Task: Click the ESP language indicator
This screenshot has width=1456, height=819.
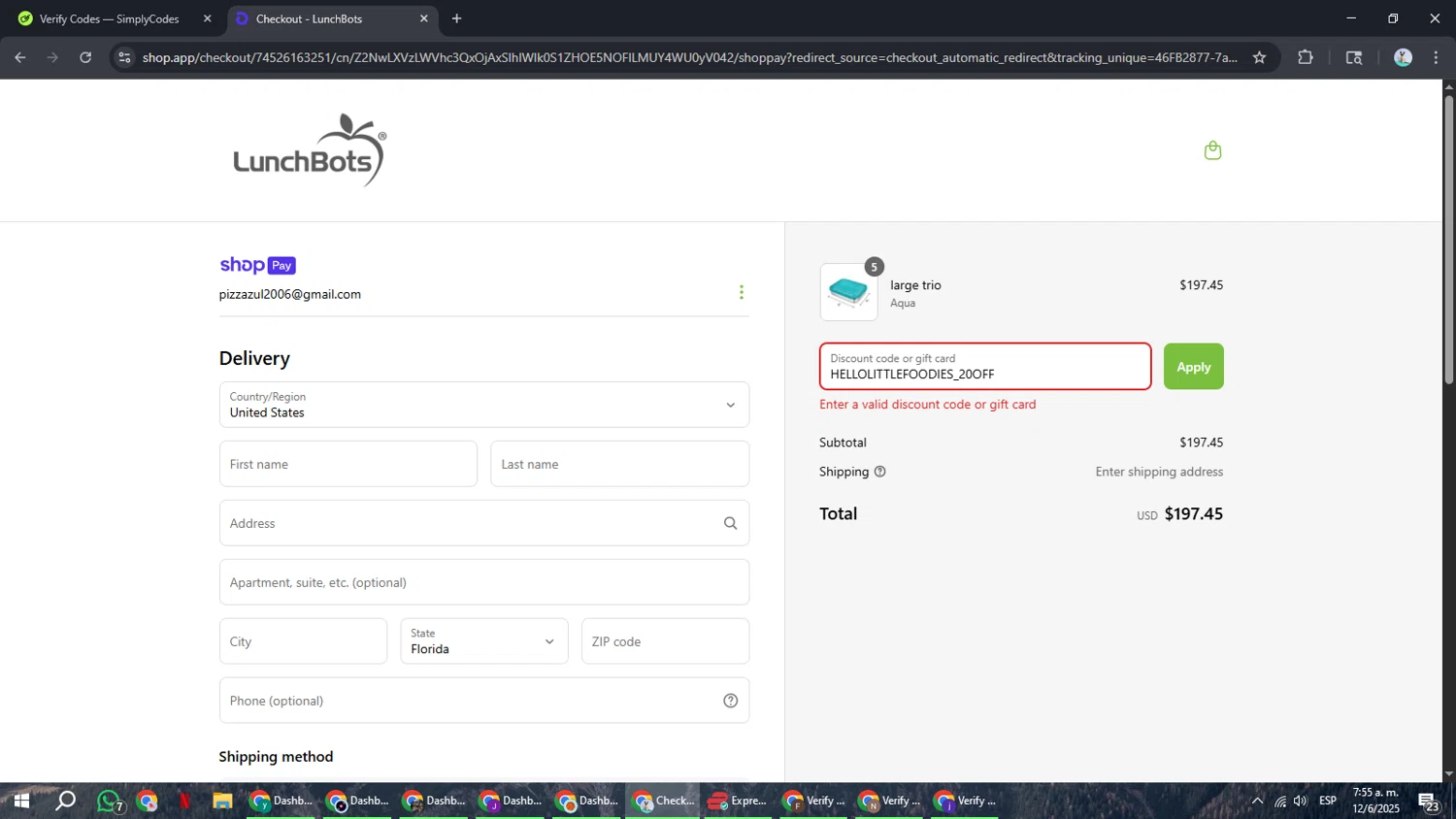Action: (1327, 801)
